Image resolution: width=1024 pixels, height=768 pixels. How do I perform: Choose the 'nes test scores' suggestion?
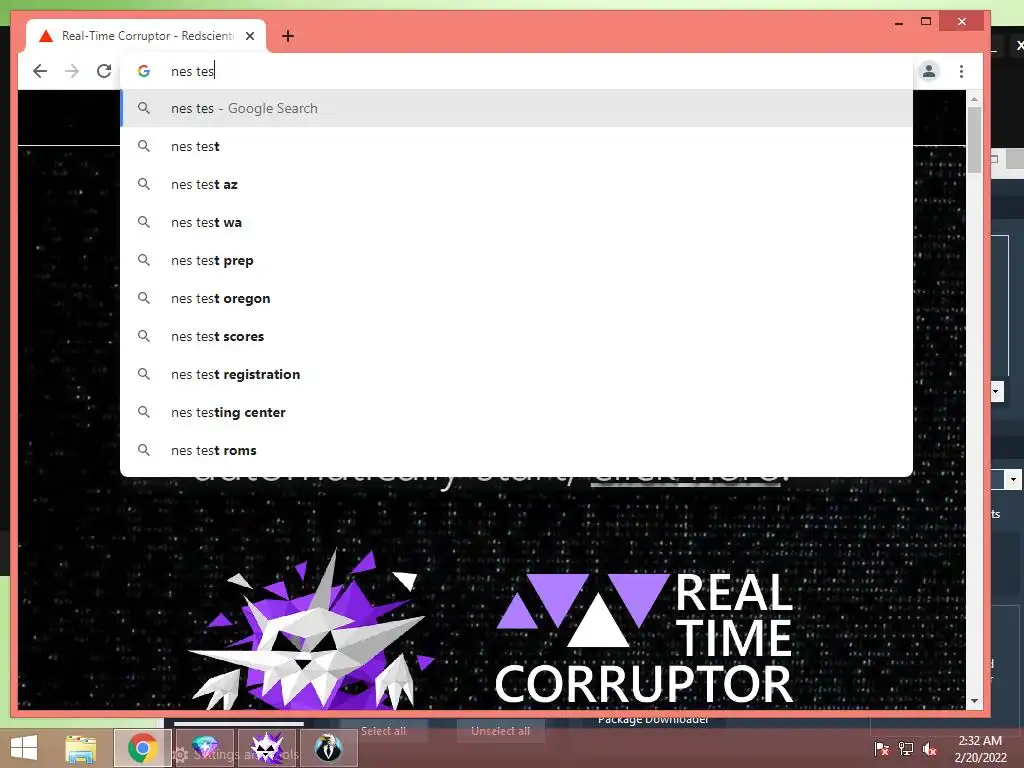(517, 336)
